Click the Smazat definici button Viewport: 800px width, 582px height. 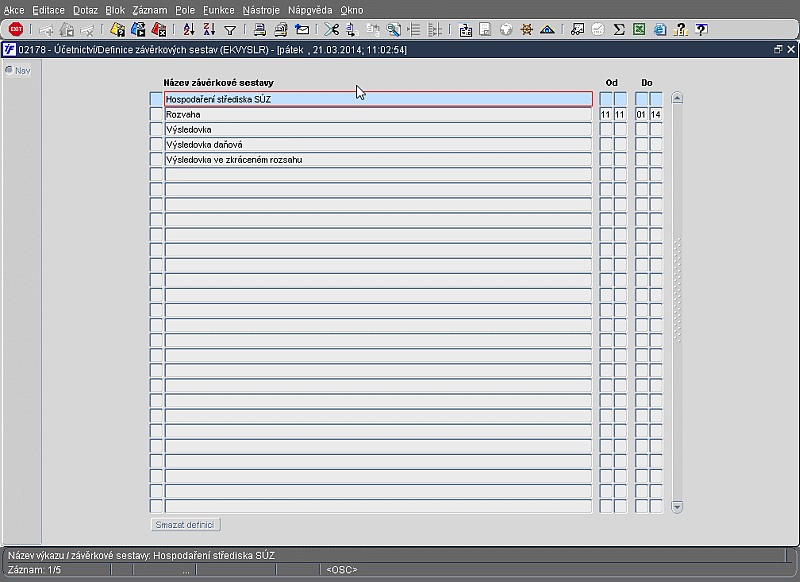(186, 524)
